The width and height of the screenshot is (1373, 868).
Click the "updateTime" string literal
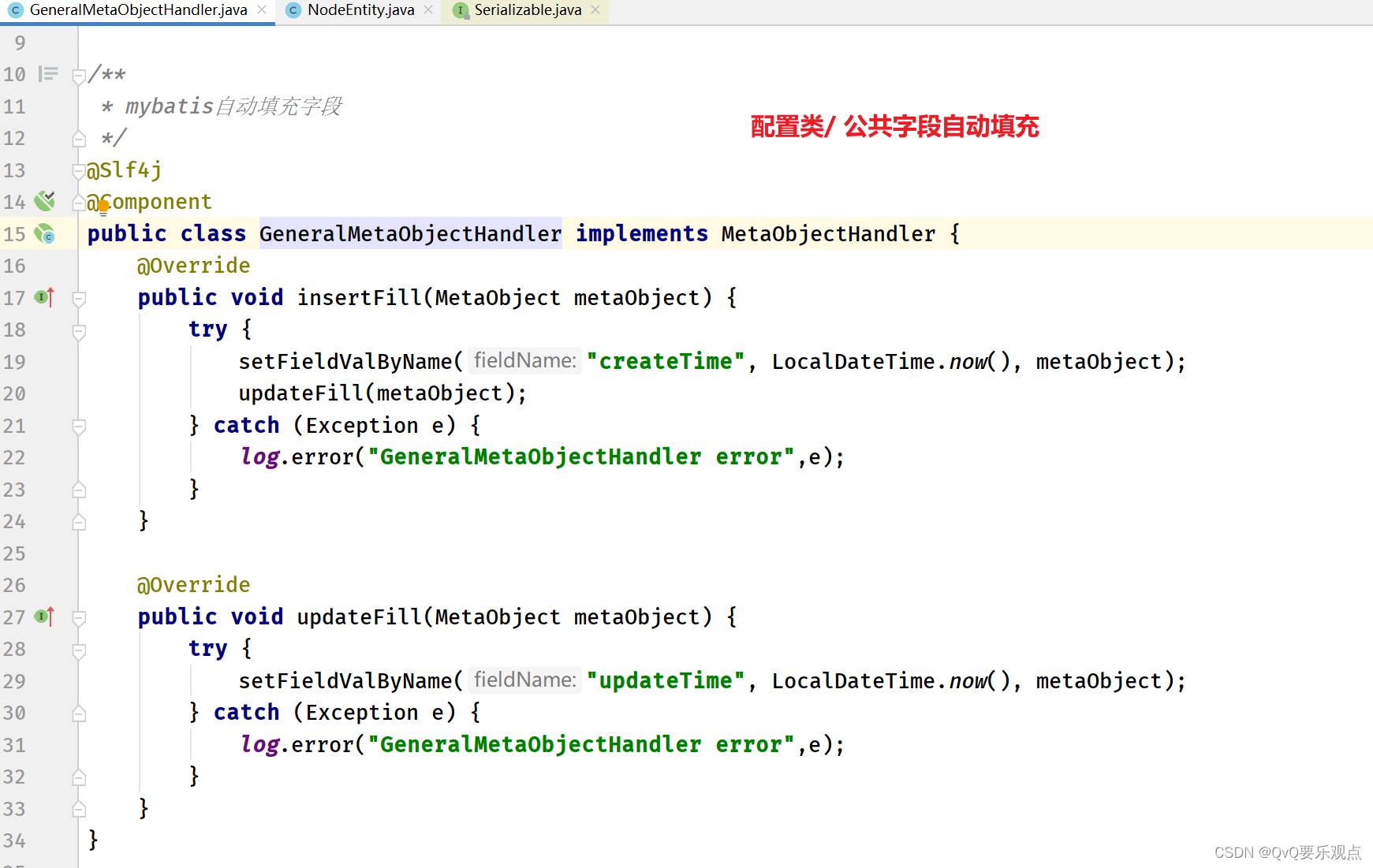pos(666,680)
